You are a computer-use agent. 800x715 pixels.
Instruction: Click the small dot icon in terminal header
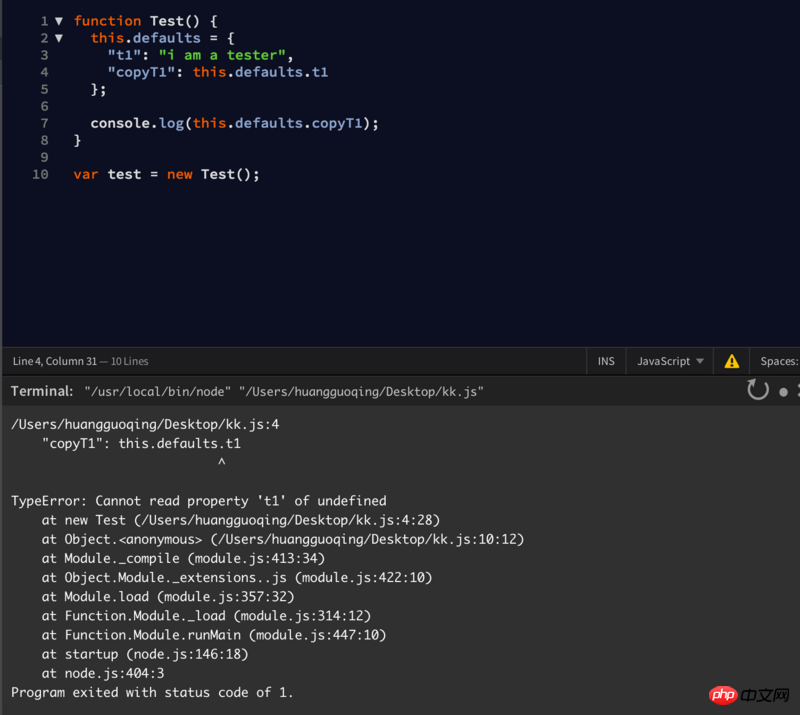tap(783, 392)
